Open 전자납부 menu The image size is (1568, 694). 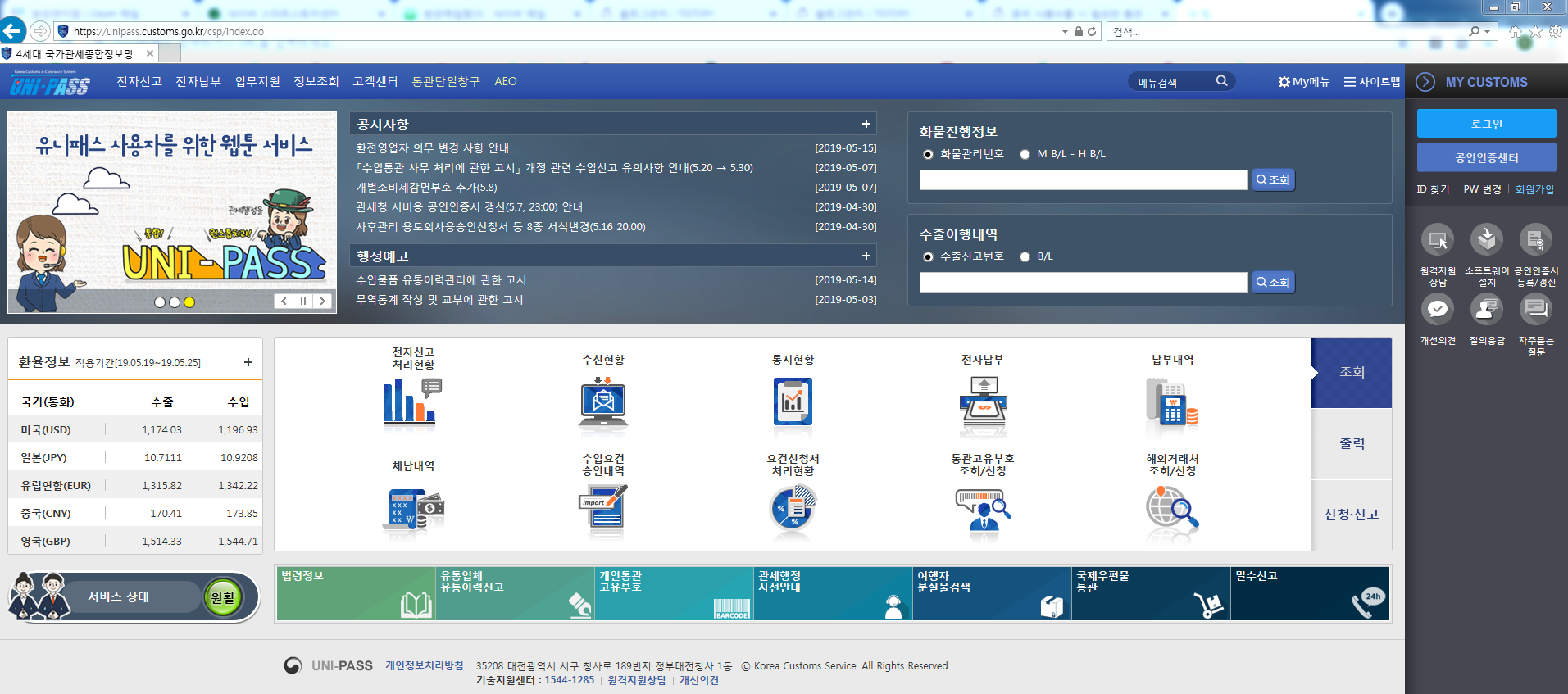click(x=198, y=81)
